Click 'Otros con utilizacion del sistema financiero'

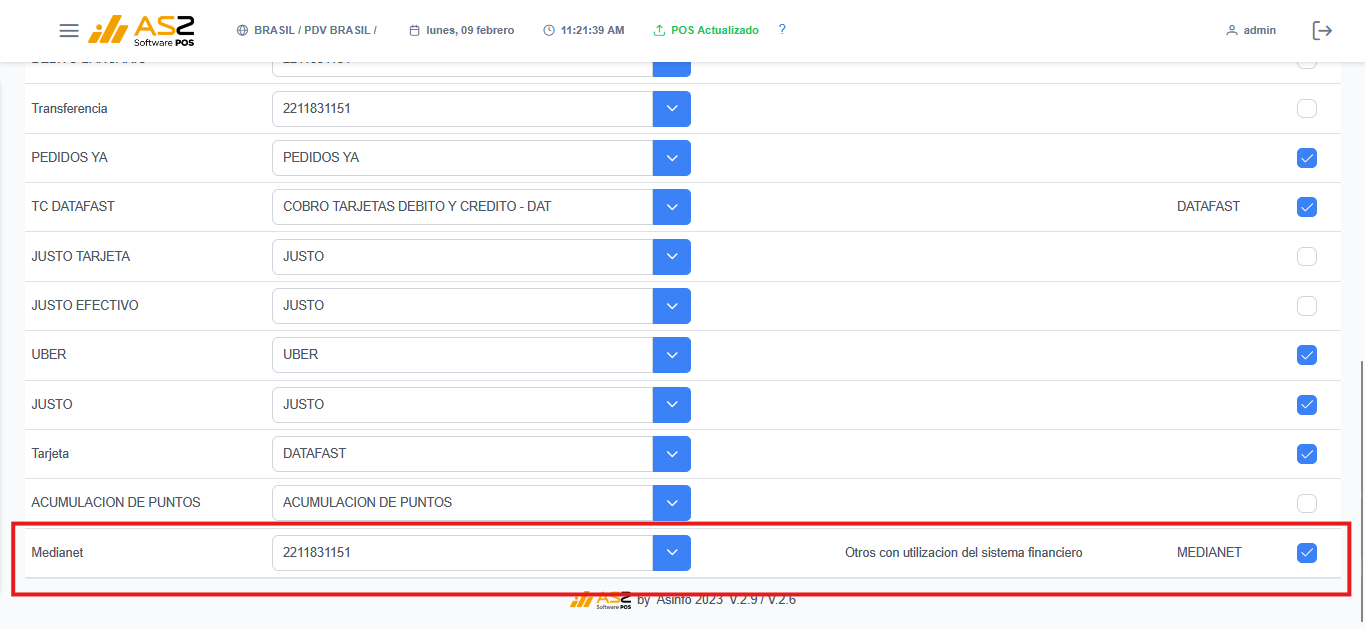click(x=964, y=552)
